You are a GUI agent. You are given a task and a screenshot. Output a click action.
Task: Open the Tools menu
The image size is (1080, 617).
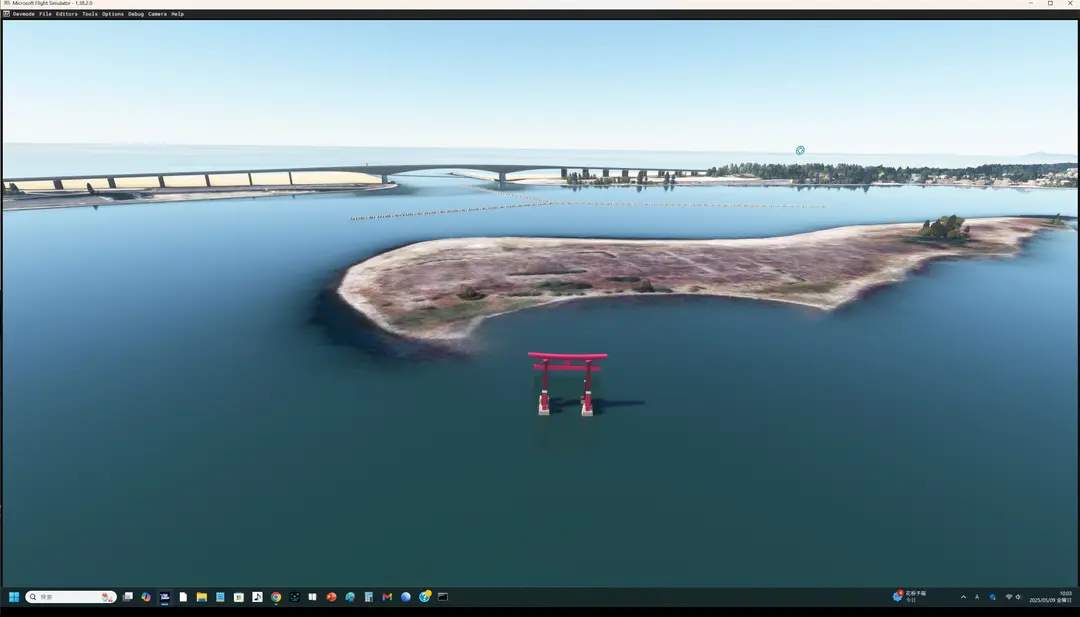tap(90, 14)
